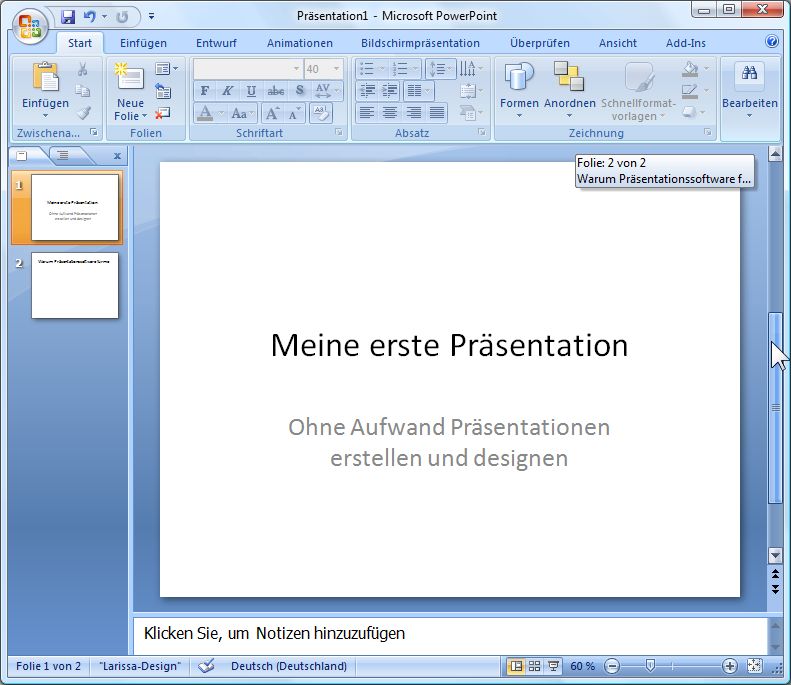Open Absatz dialog launcher
The image size is (791, 685).
pyautogui.click(x=482, y=132)
